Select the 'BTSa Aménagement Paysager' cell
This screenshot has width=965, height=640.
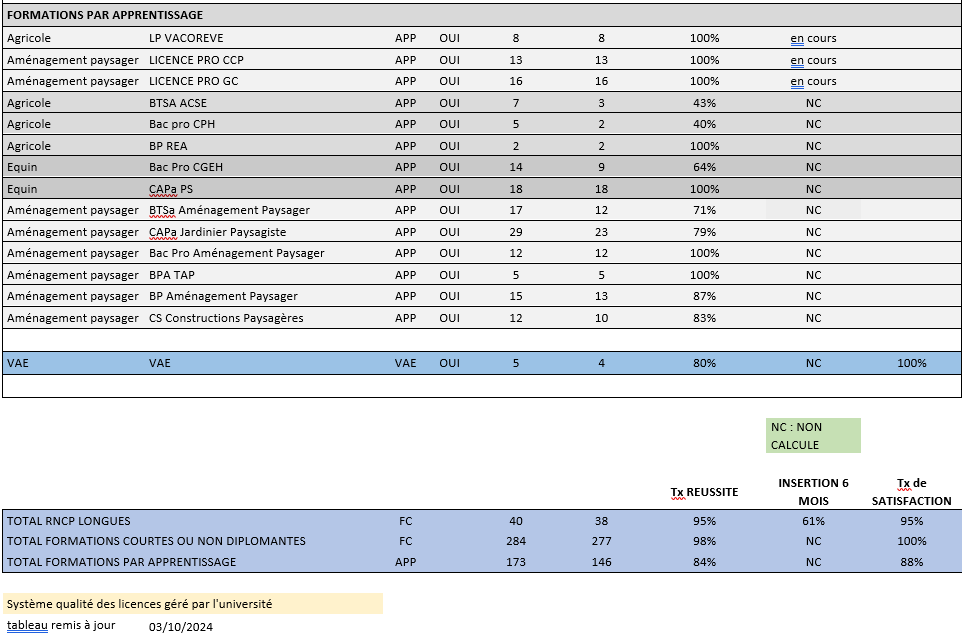click(229, 210)
